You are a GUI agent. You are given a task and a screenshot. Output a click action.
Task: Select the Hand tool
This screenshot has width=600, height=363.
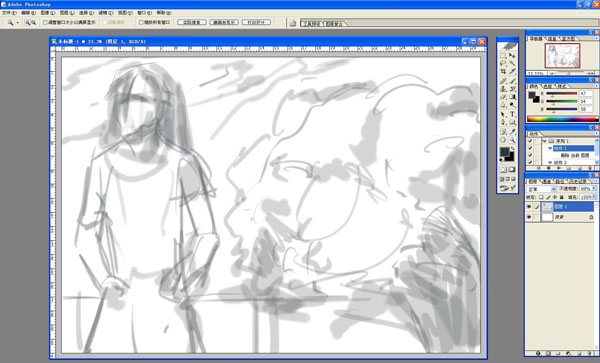click(503, 140)
